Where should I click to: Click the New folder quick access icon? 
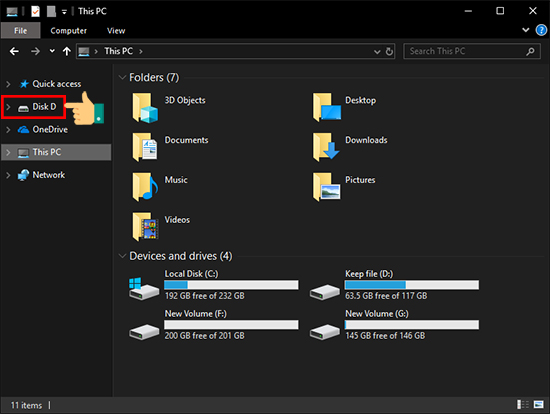(x=52, y=11)
